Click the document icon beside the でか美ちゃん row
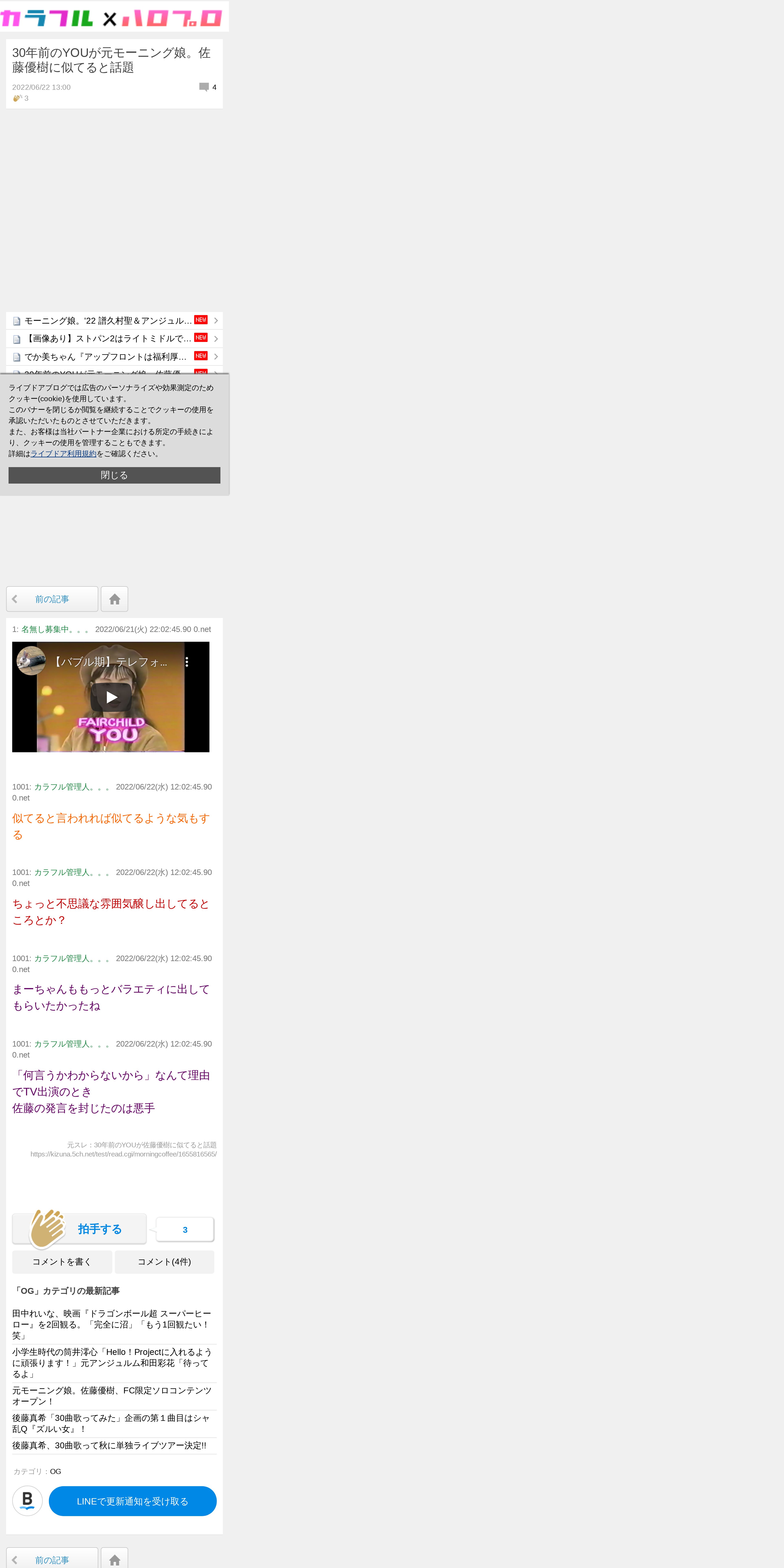The width and height of the screenshot is (784, 1568). coord(17,357)
